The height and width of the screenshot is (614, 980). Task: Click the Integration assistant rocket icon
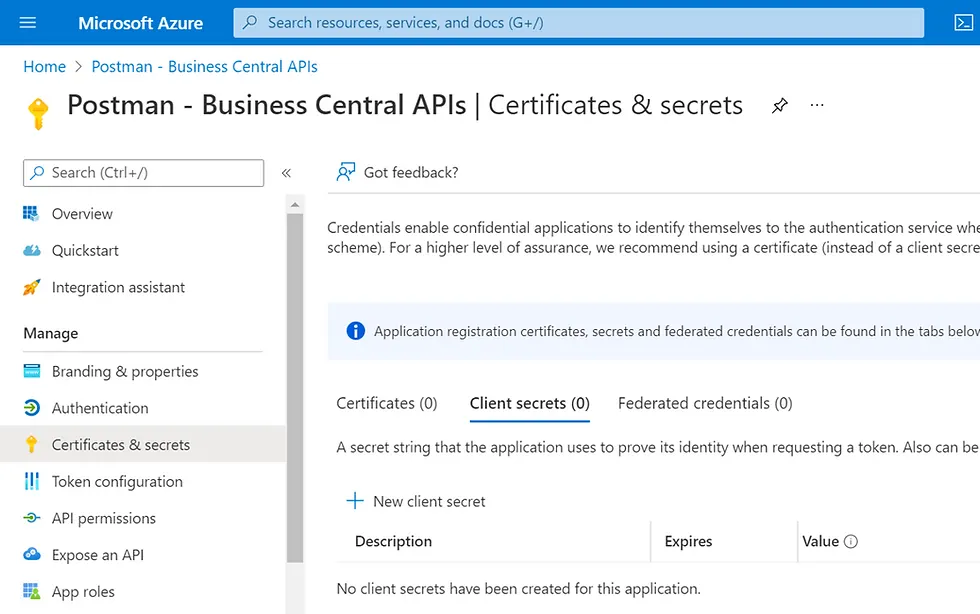31,287
